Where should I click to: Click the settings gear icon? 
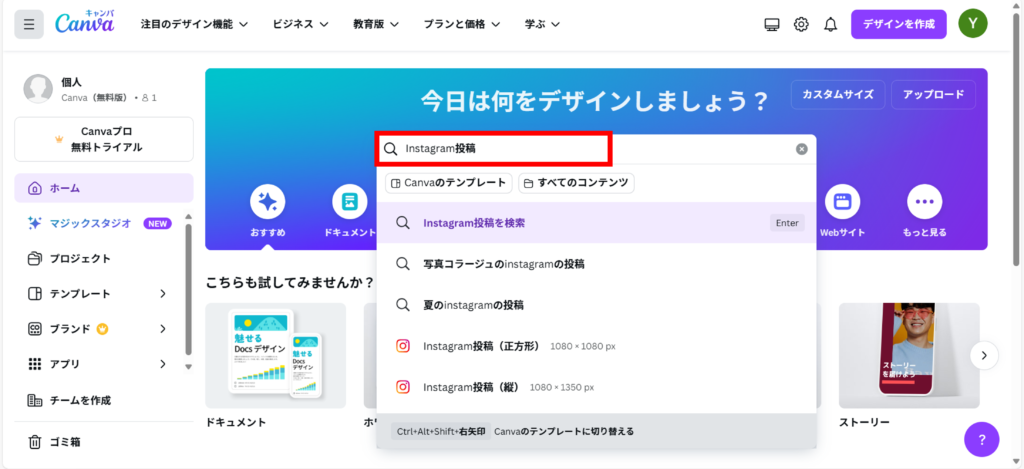[x=801, y=24]
